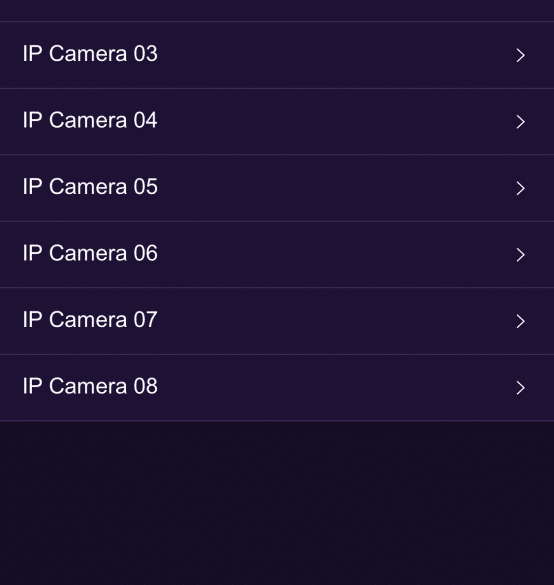554x585 pixels.
Task: Tap the chevron beside IP Camera 05
Action: pos(520,188)
